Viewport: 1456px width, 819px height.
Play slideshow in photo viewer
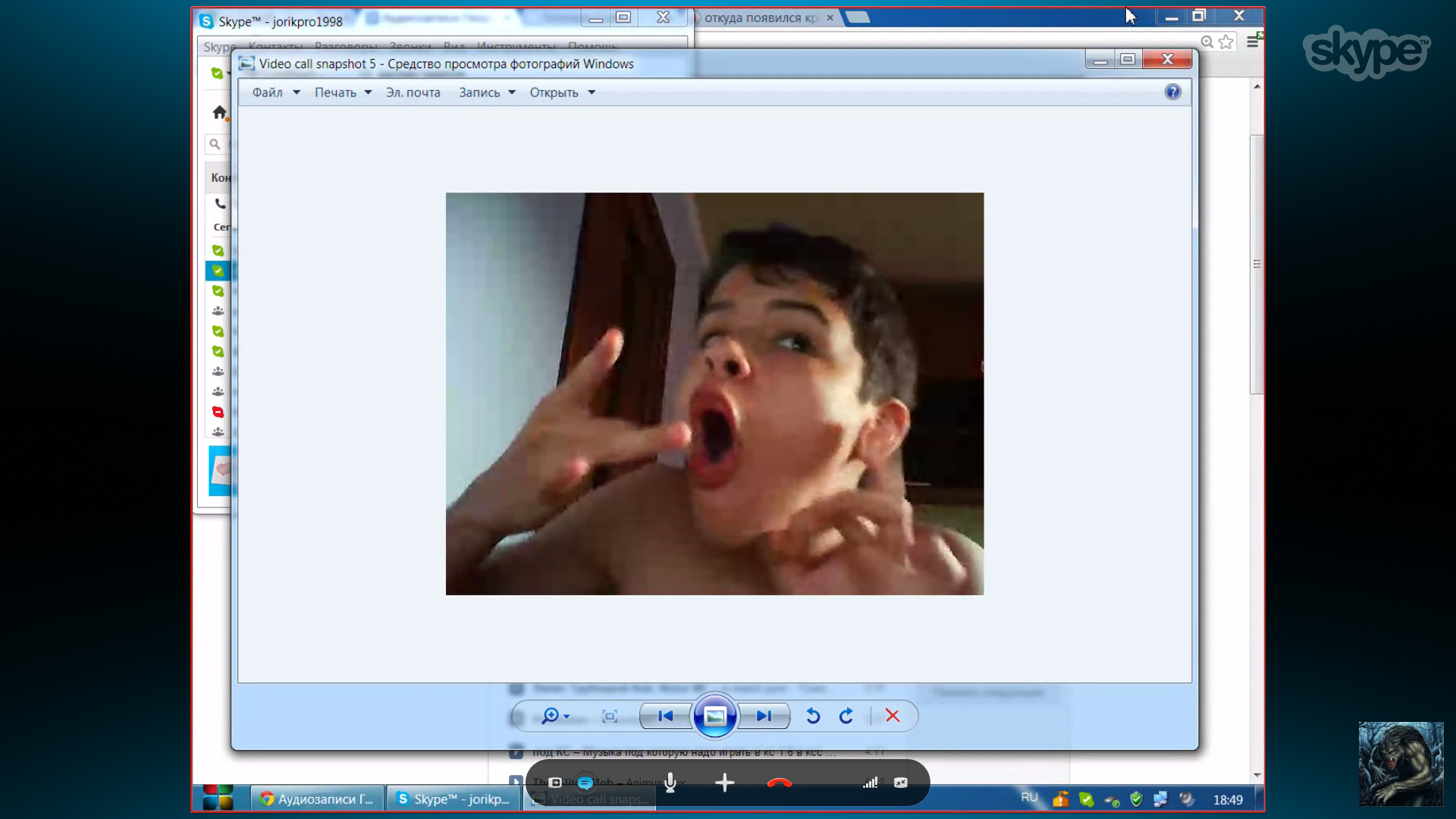[x=714, y=716]
